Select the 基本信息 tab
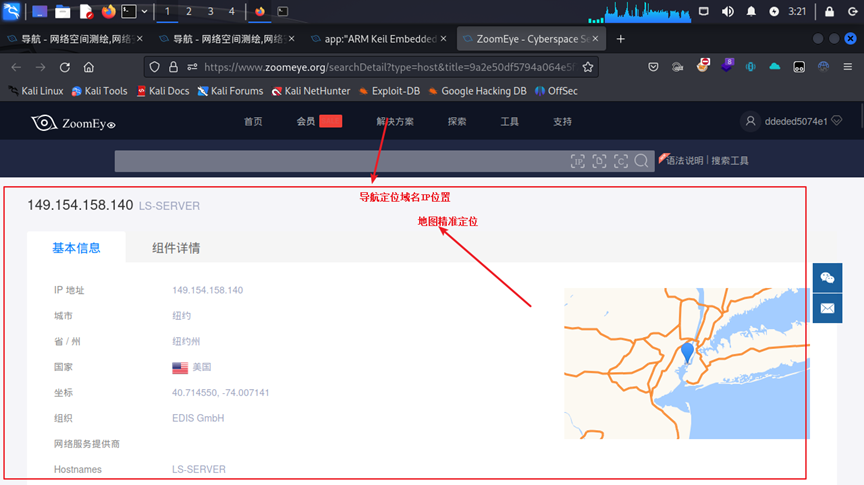This screenshot has height=485, width=864. (x=76, y=248)
